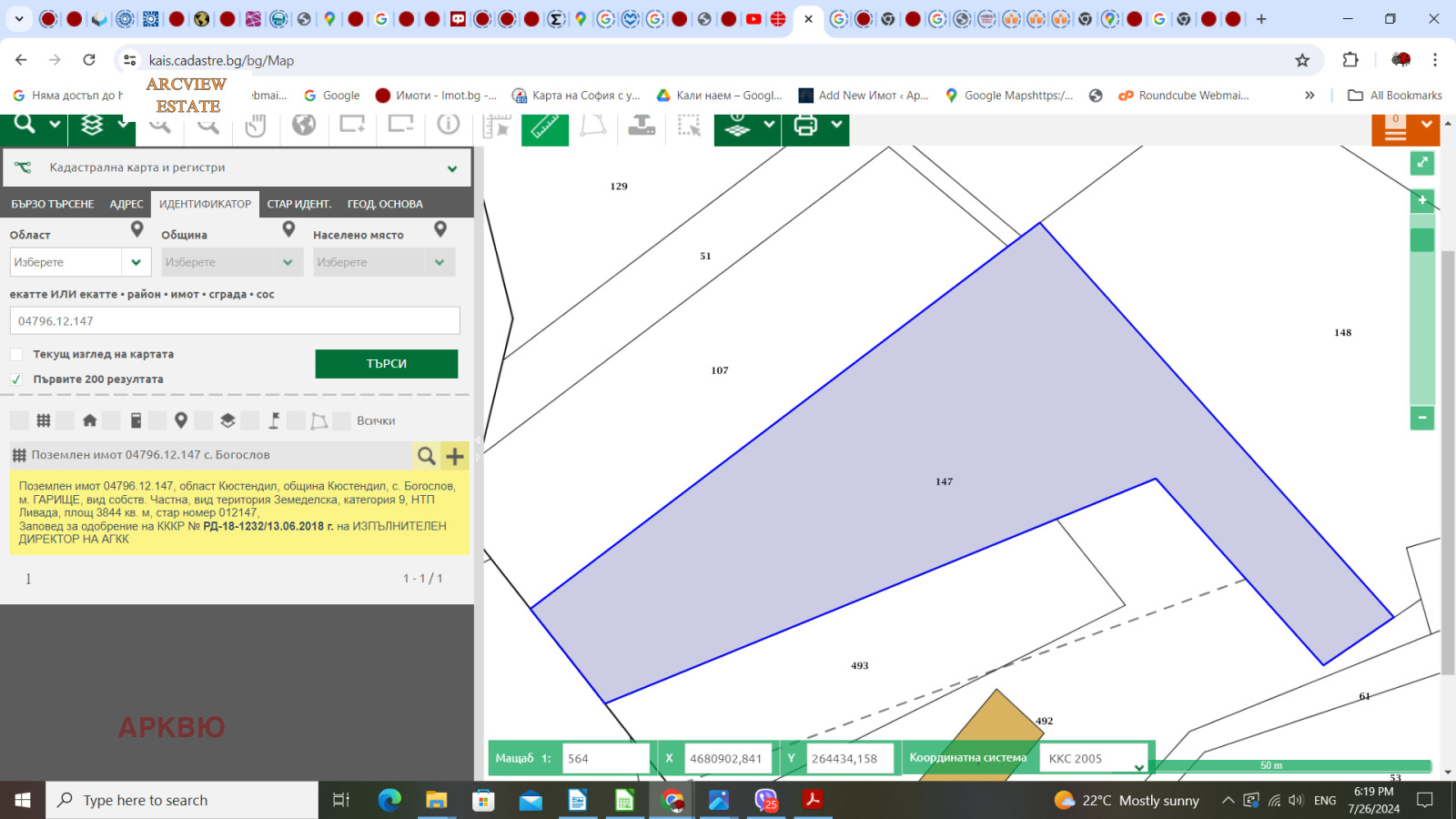Image resolution: width=1456 pixels, height=819 pixels.
Task: Open the info identify tool
Action: (449, 125)
